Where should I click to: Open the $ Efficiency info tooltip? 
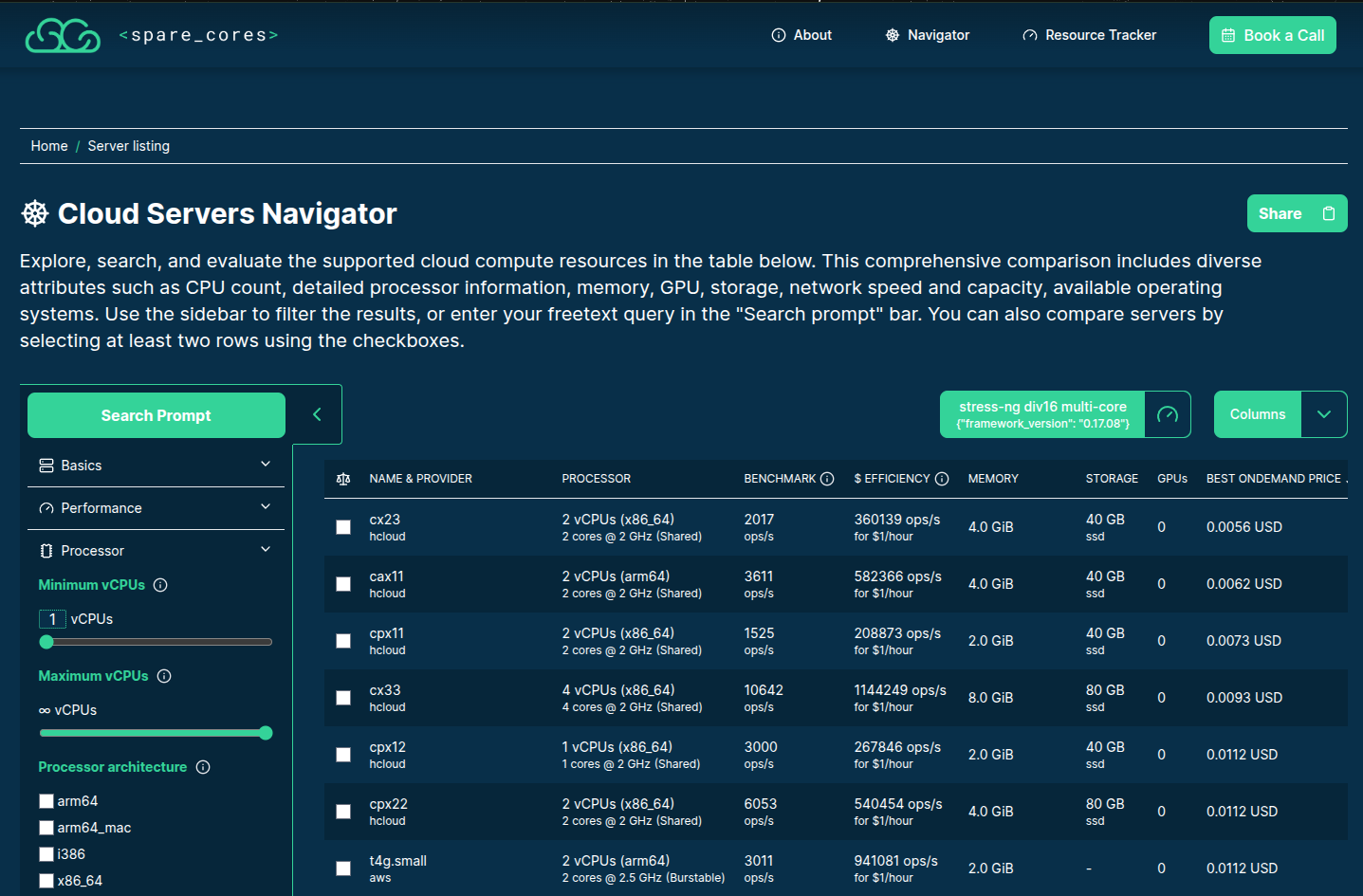click(941, 478)
